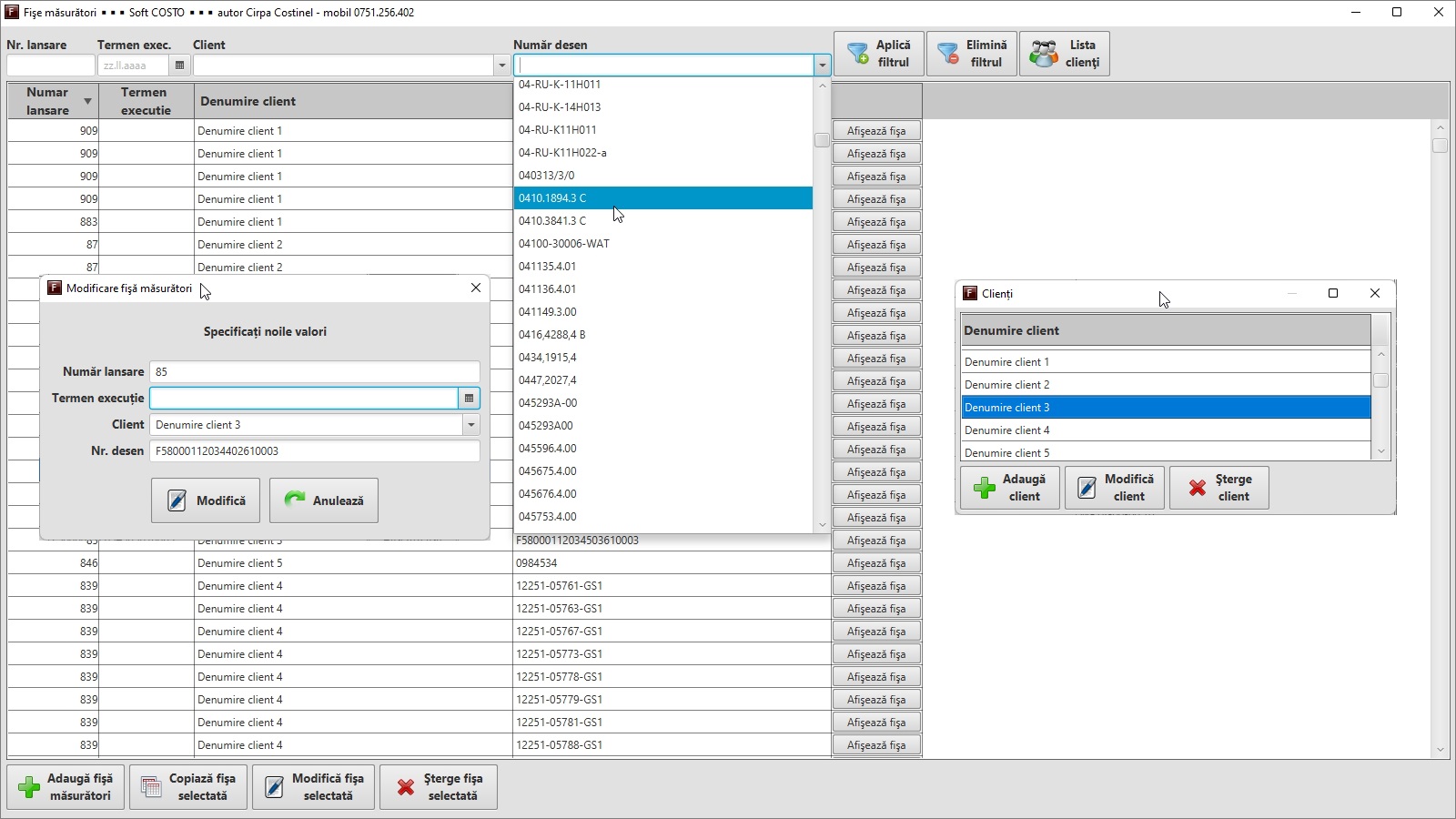The height and width of the screenshot is (819, 1456).
Task: Click the Nr. lansare filter input field
Action: pos(50,66)
